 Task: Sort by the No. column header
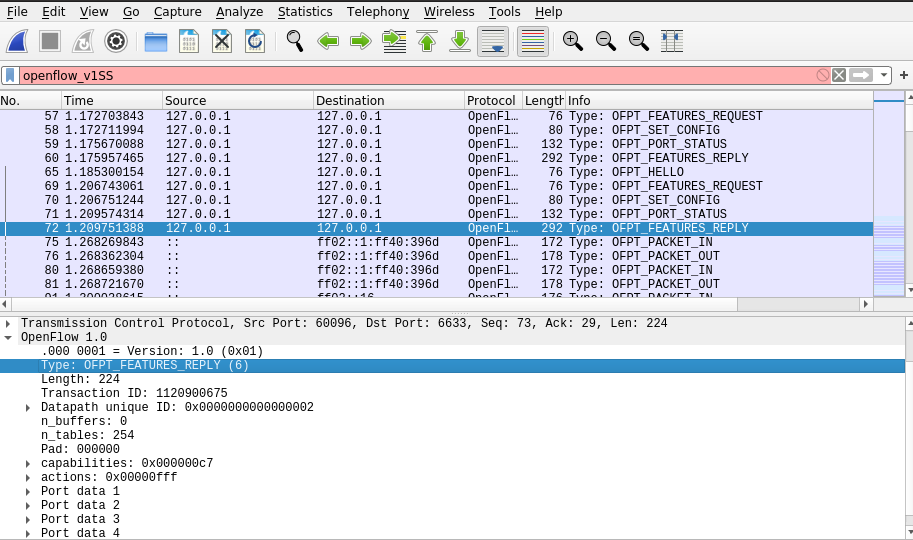pos(30,100)
